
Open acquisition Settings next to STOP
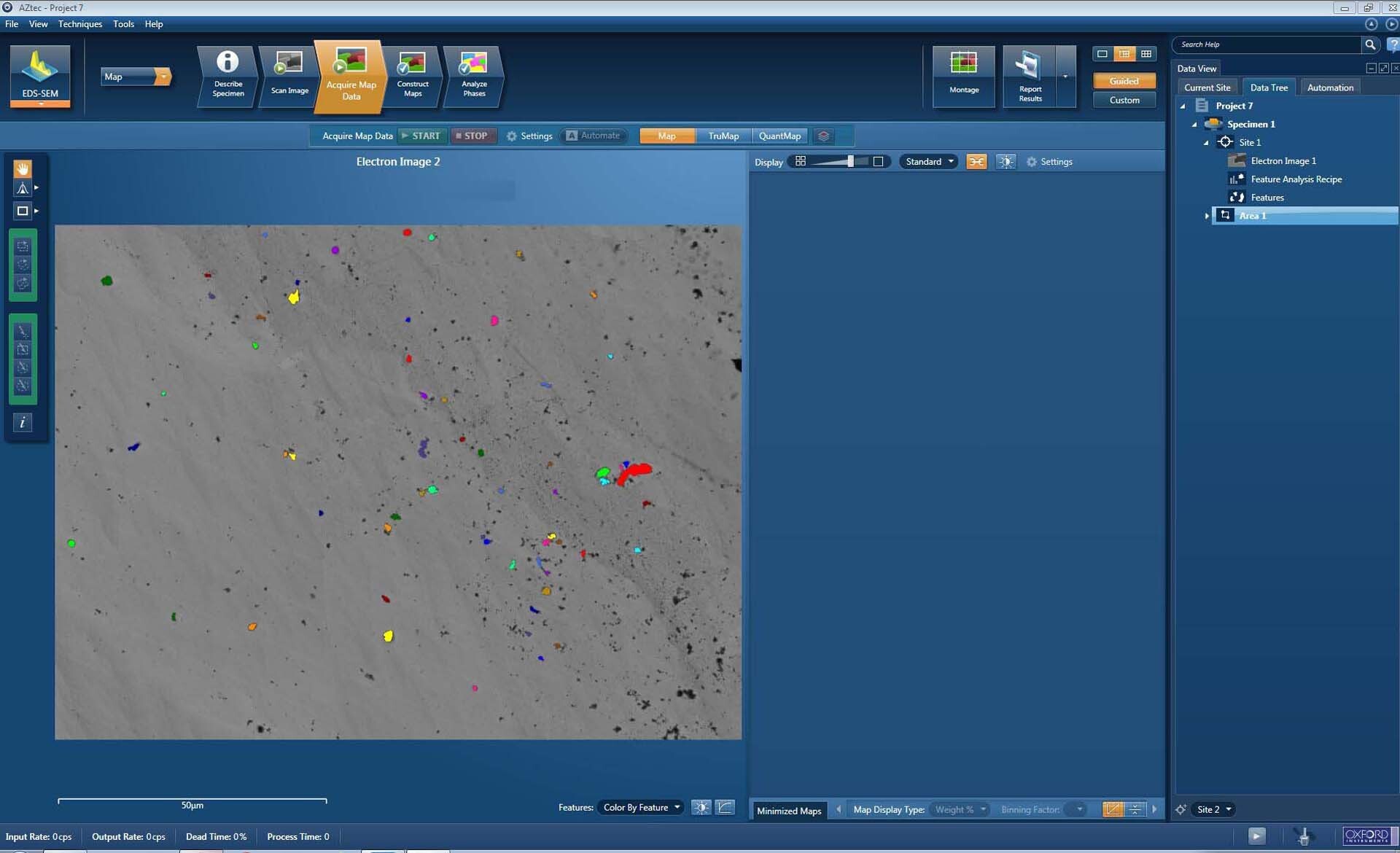[x=529, y=136]
